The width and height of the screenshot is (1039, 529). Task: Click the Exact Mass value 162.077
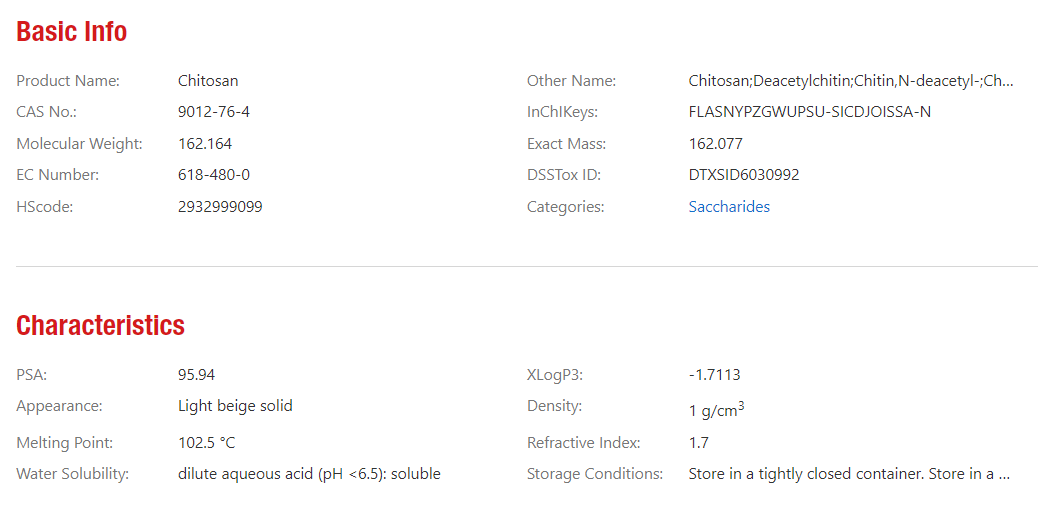716,144
